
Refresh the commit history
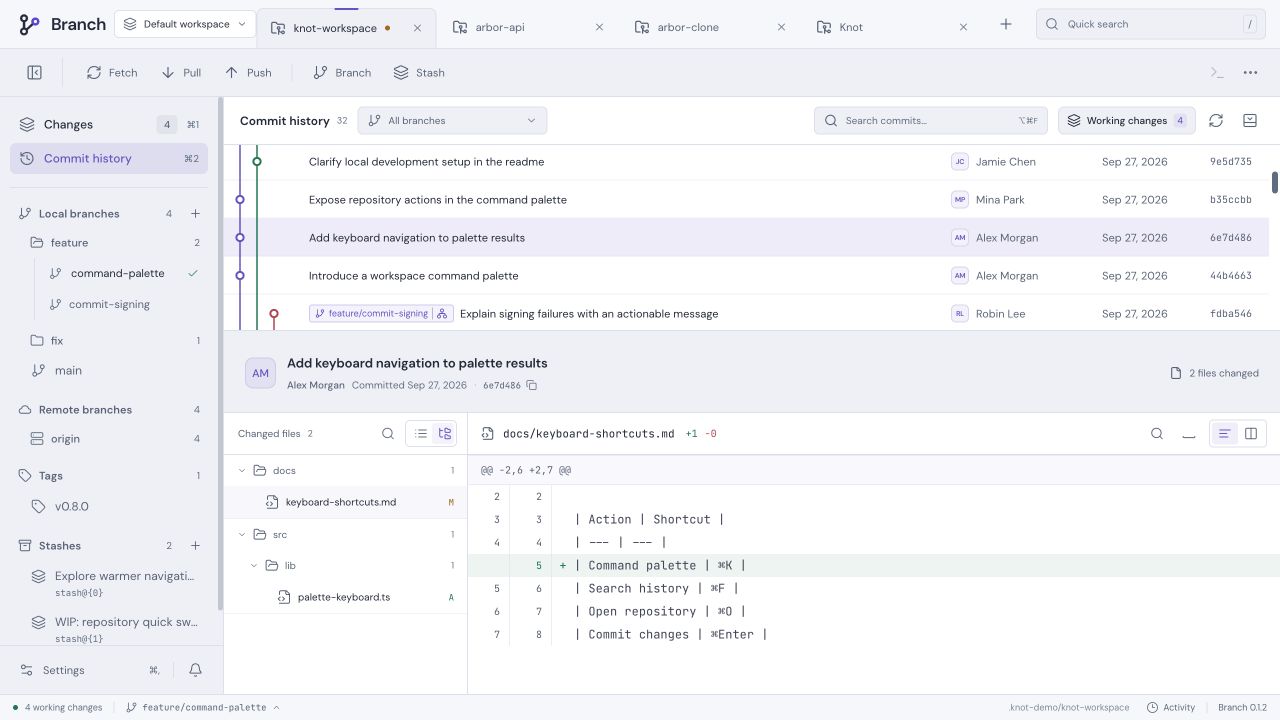1216,121
